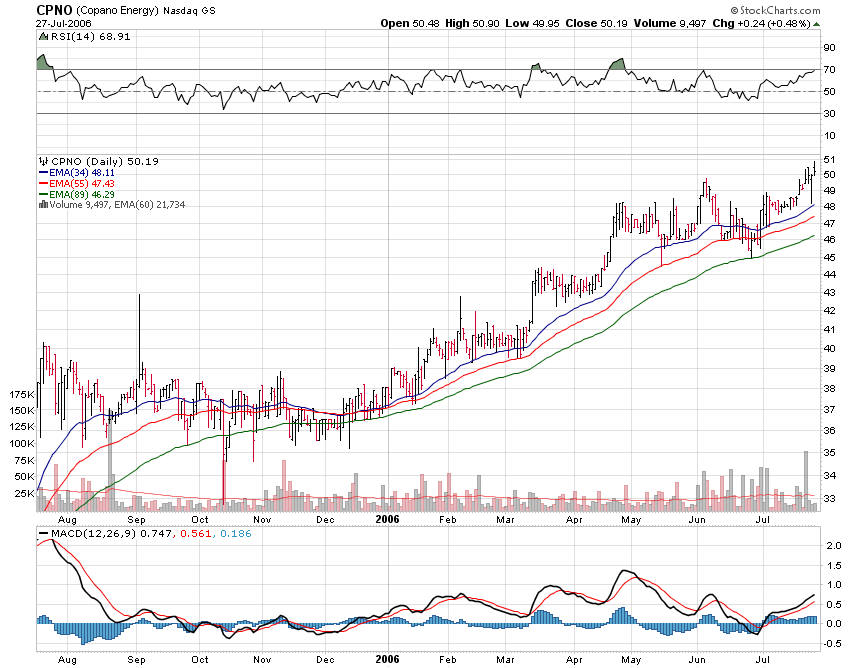Click the Sep label under the price panel
The height and width of the screenshot is (668, 850).
coord(137,521)
